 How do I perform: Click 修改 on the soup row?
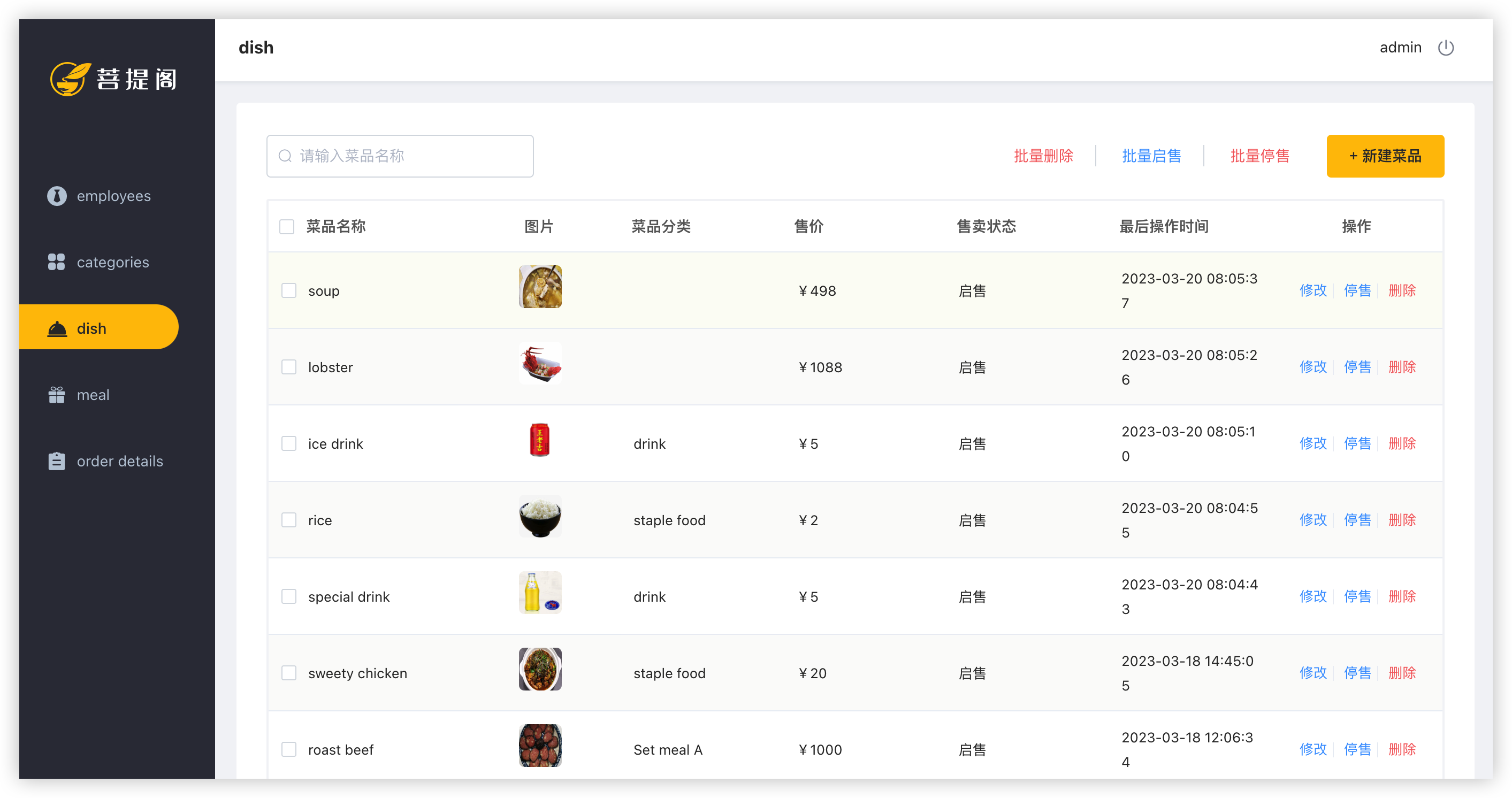(x=1313, y=290)
